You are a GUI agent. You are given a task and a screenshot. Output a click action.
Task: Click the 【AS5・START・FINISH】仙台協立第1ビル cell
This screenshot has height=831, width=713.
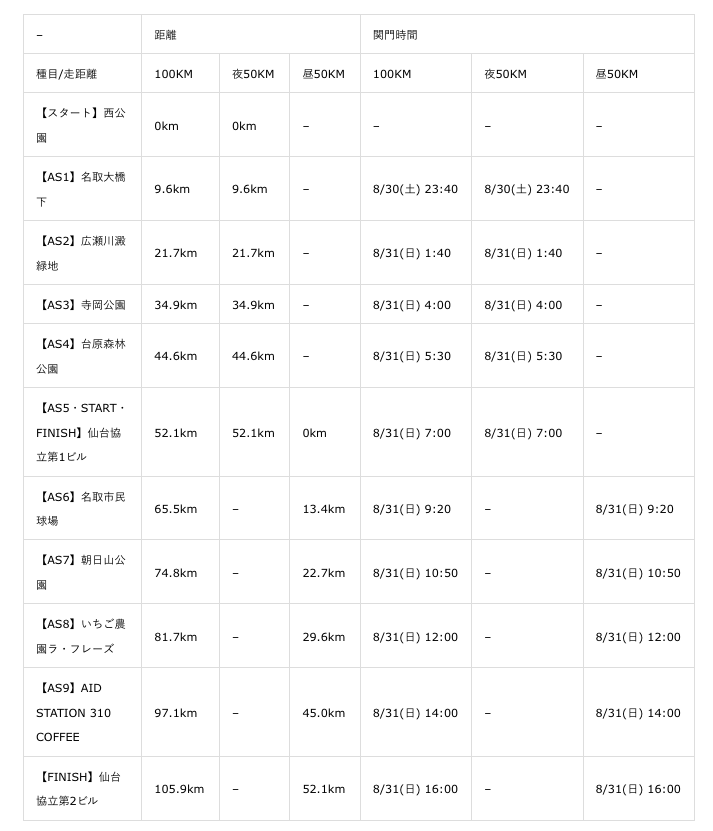point(81,433)
